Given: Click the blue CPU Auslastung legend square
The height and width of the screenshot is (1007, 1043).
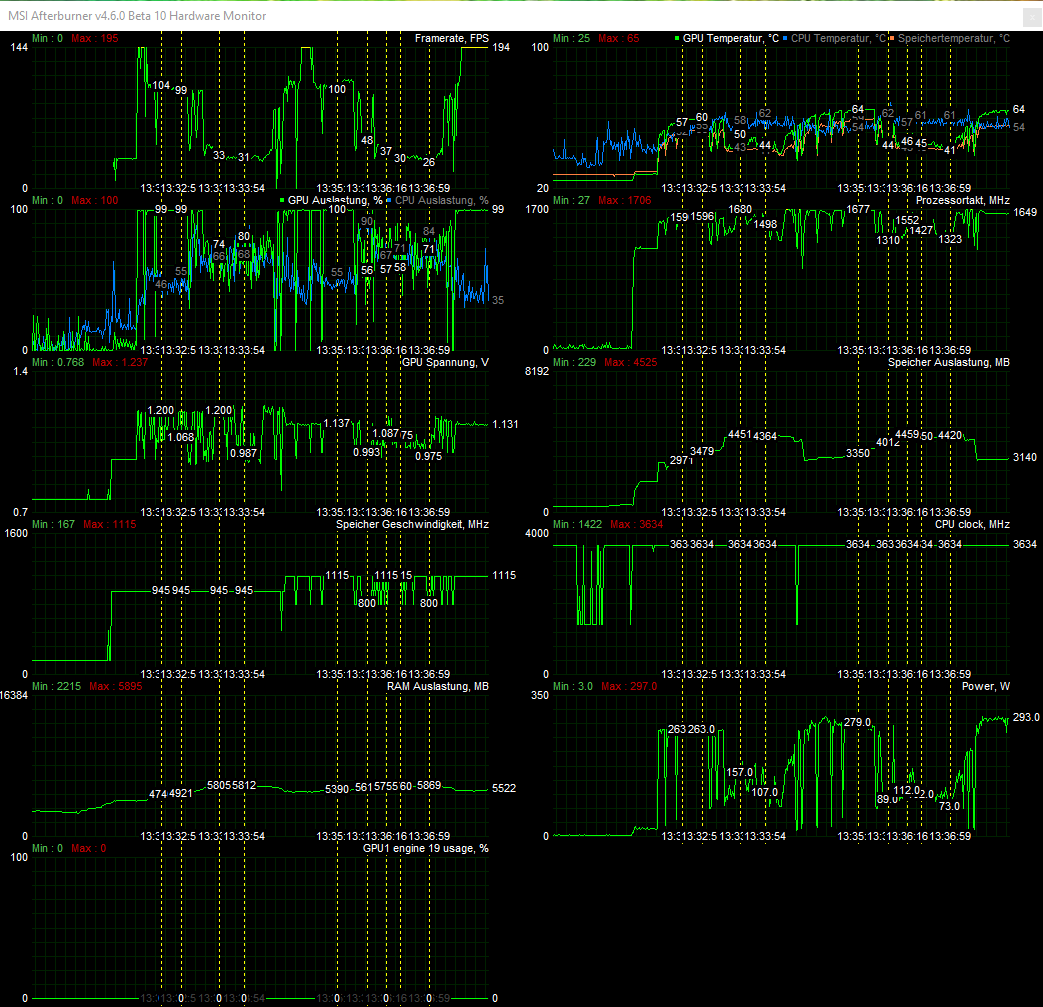Looking at the screenshot, I should click(389, 200).
